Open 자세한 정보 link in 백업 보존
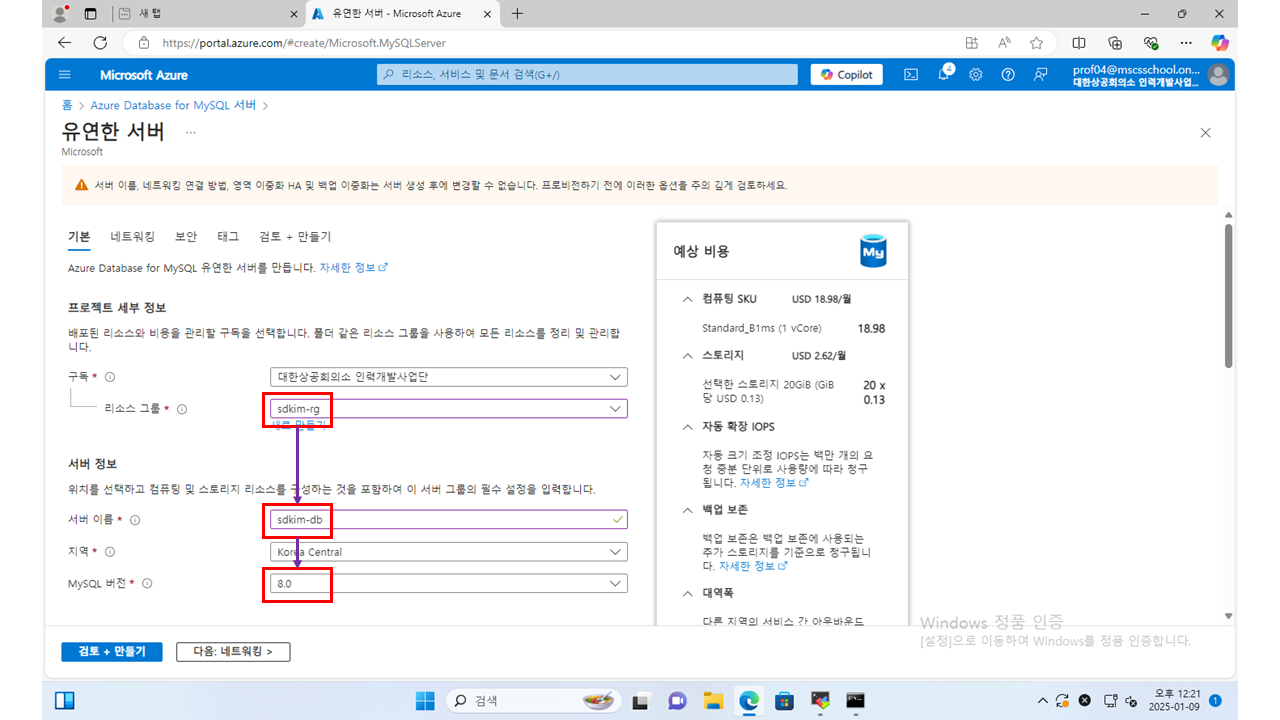 [x=753, y=566]
